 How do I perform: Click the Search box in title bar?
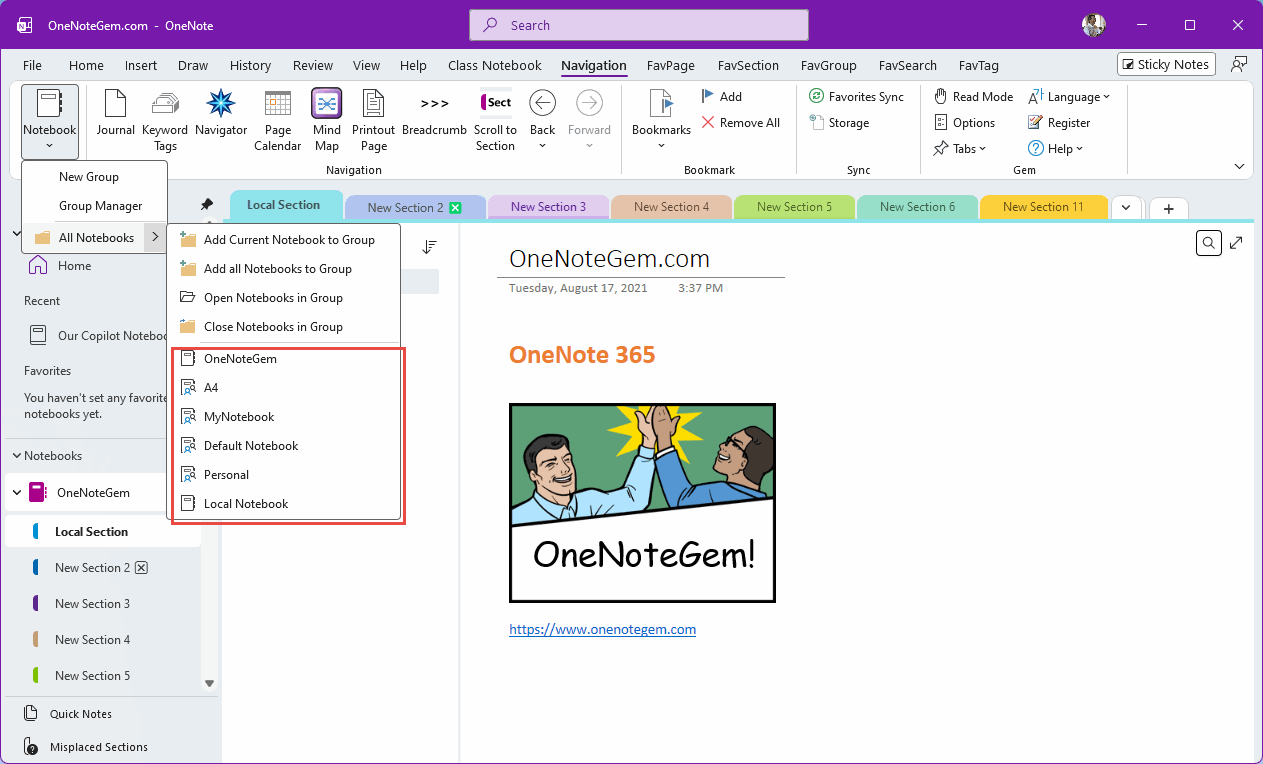pyautogui.click(x=639, y=25)
